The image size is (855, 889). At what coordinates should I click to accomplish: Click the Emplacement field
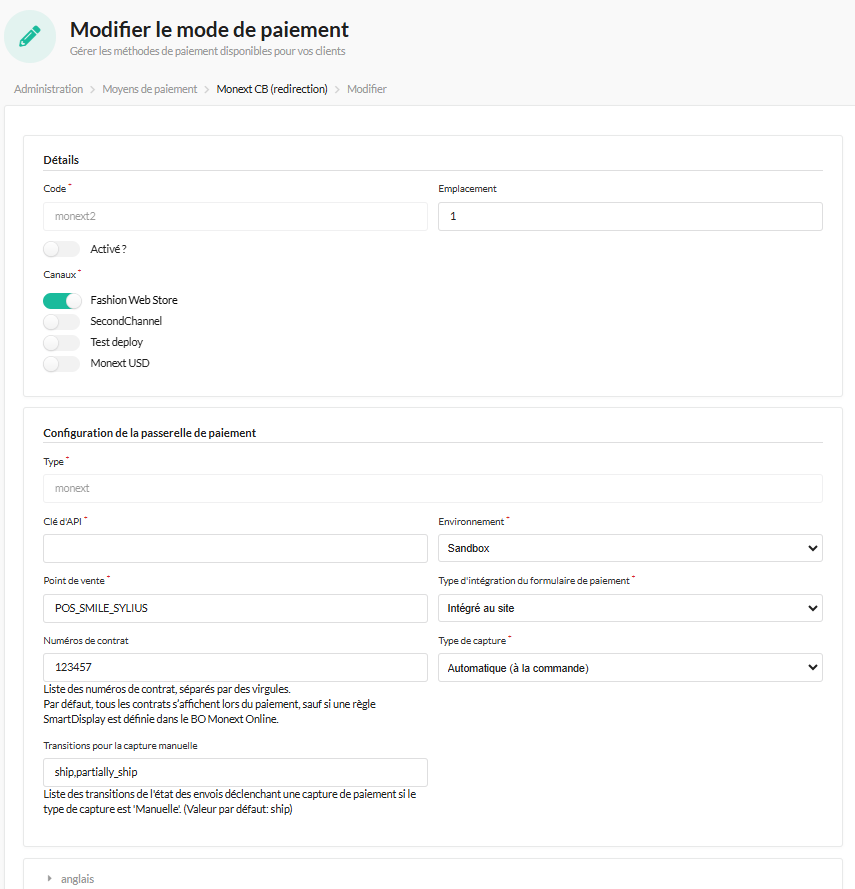pos(630,217)
